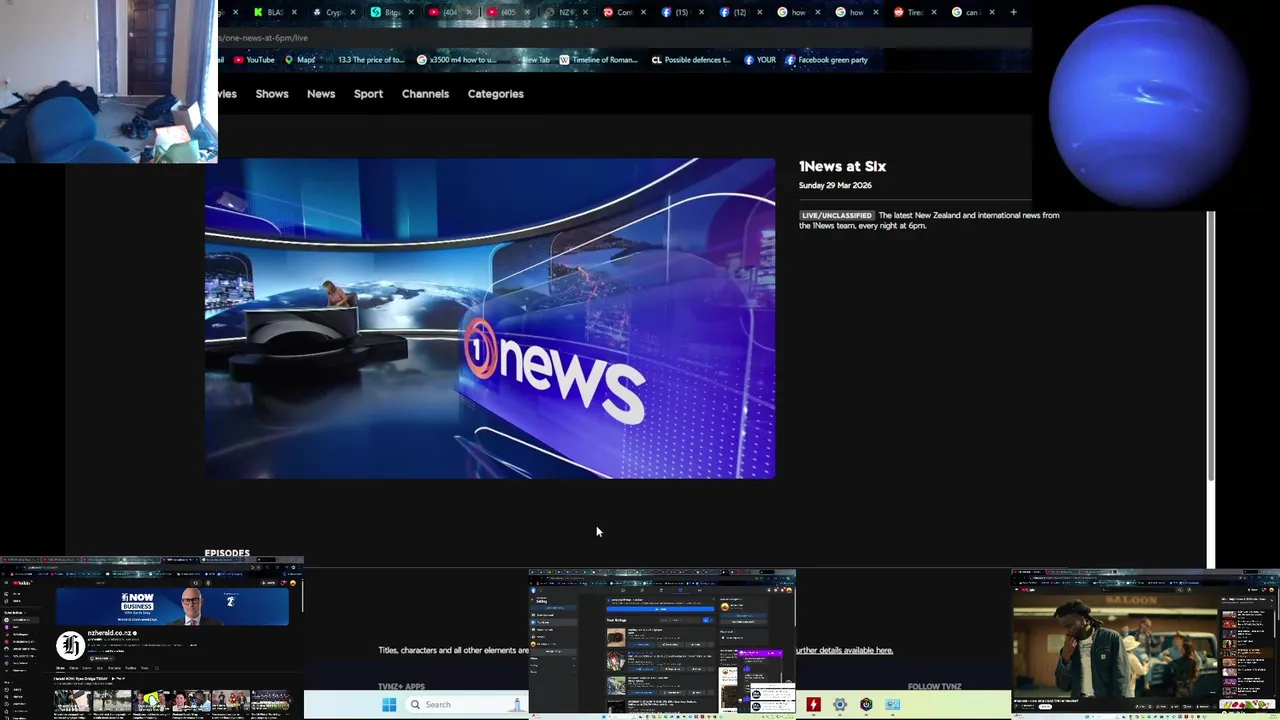Screen dimensions: 1280x720
Task: Open the Channels menu item
Action: [x=425, y=94]
